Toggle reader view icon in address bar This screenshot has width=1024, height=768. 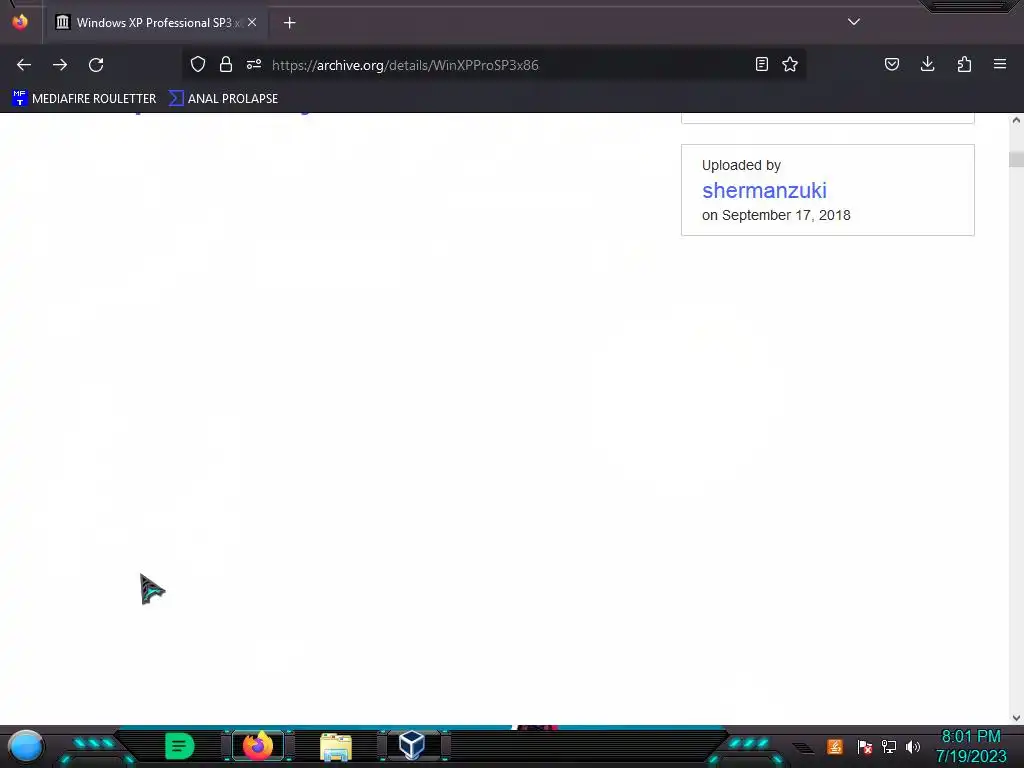click(x=761, y=64)
